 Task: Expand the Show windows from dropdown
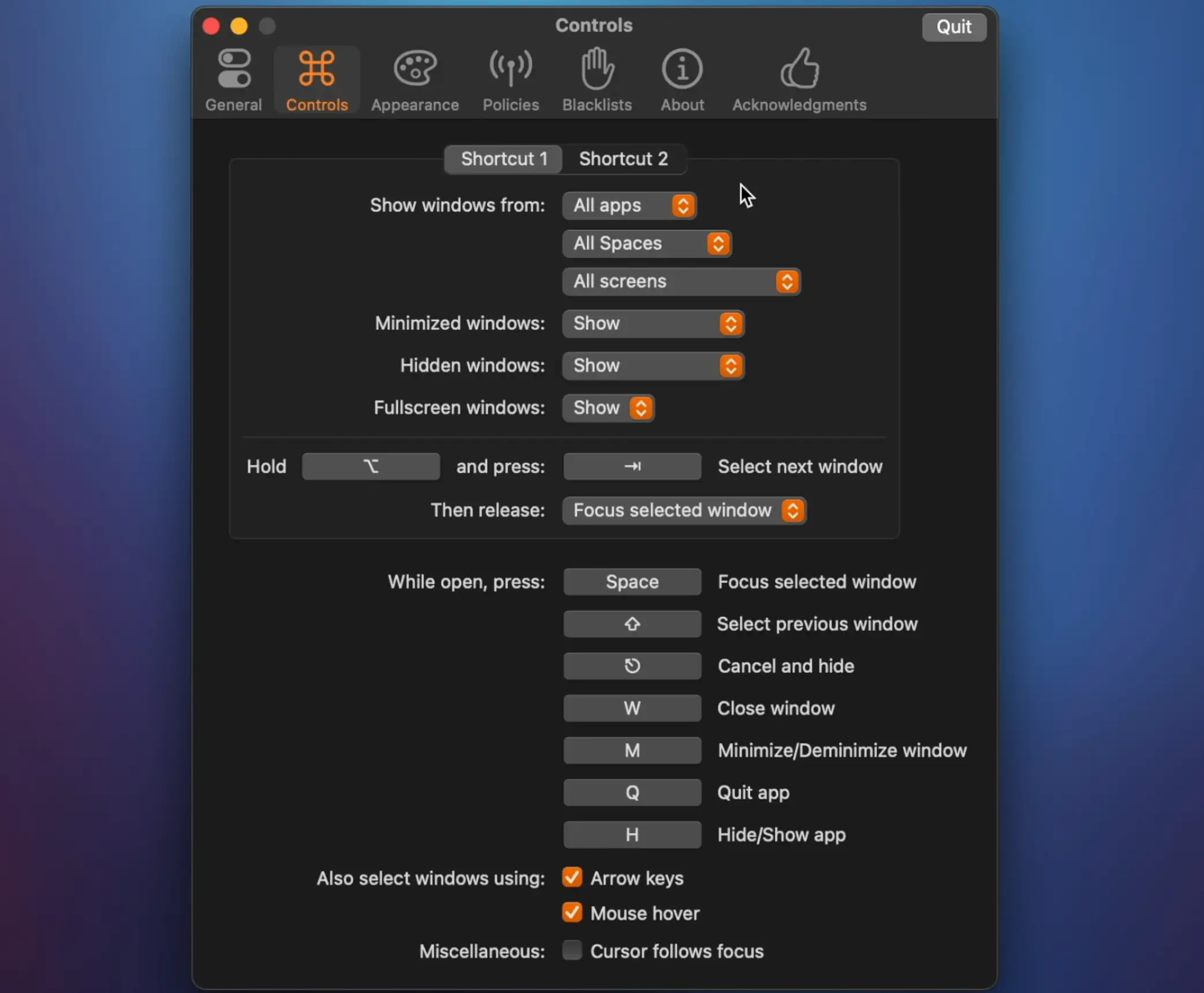pyautogui.click(x=629, y=205)
